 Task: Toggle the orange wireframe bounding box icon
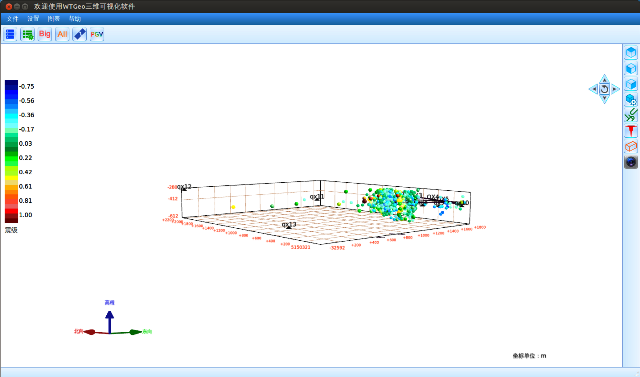[631, 146]
